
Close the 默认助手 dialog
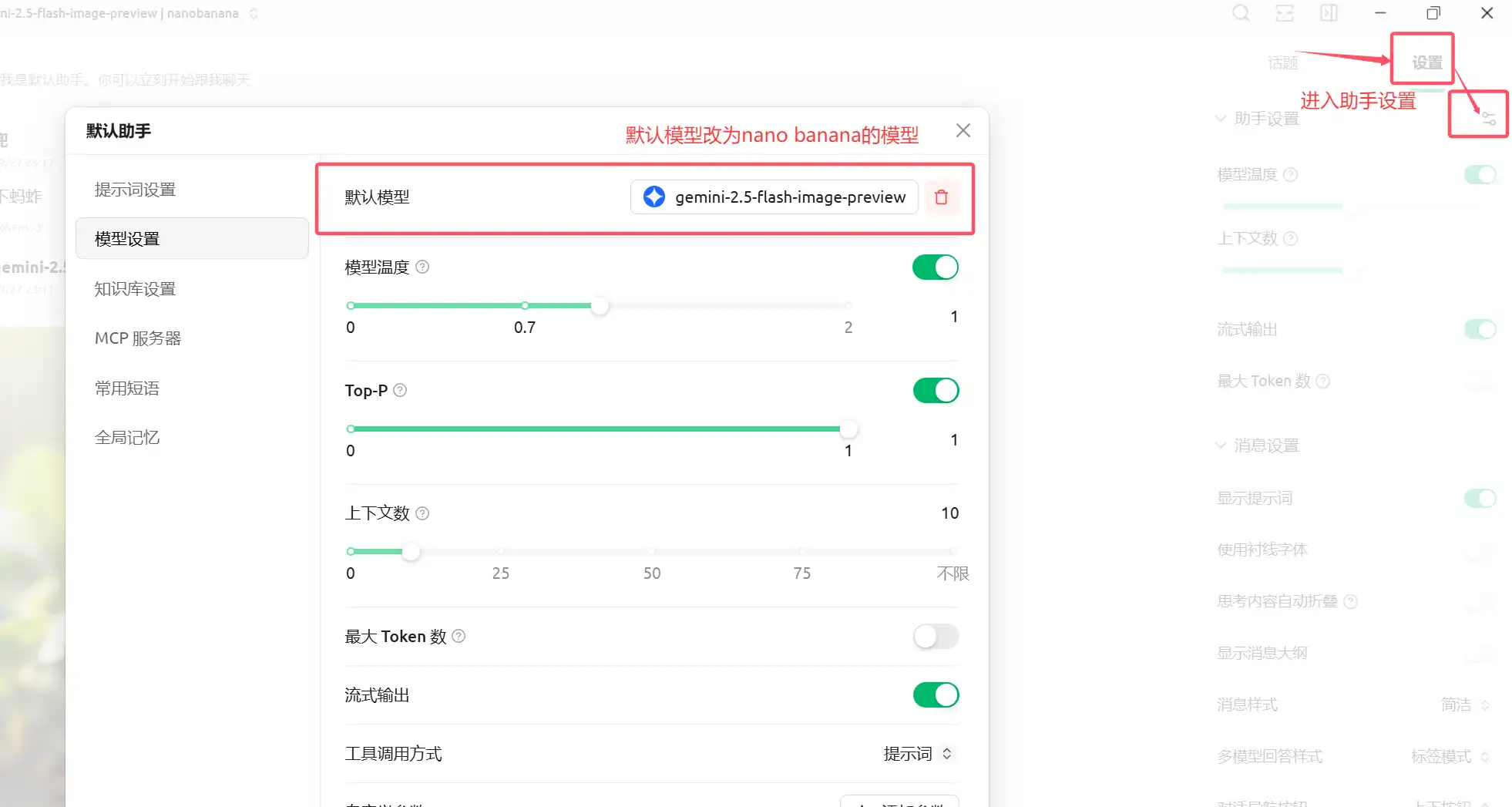[963, 130]
